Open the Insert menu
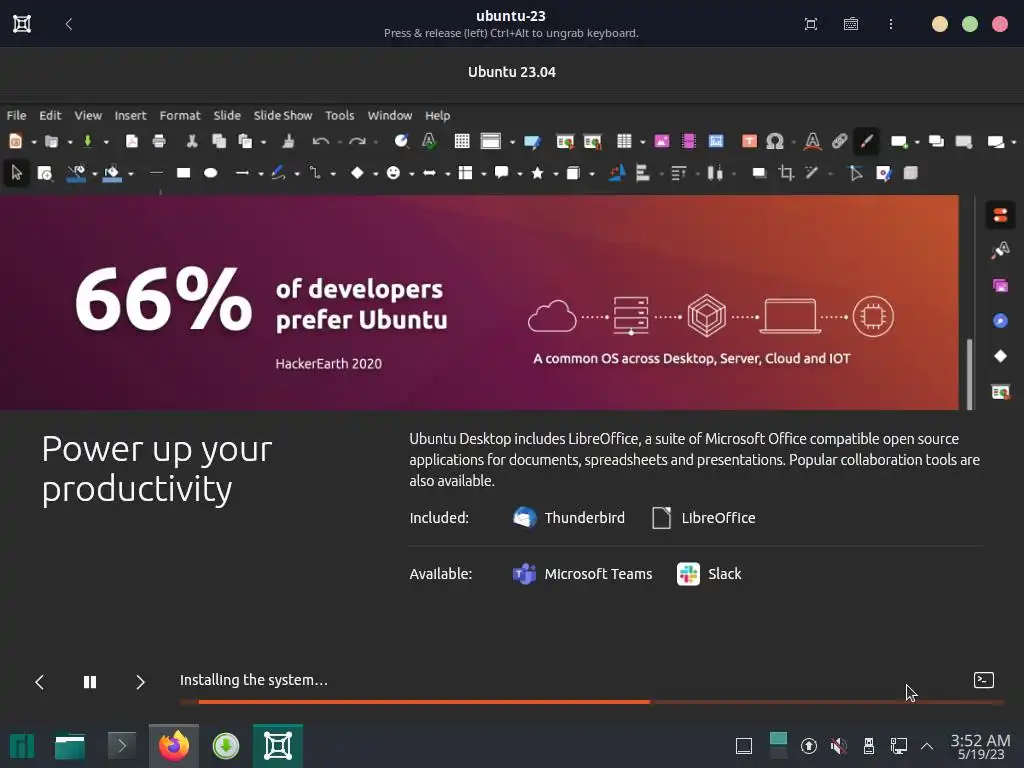Viewport: 1024px width, 768px height. 130,116
